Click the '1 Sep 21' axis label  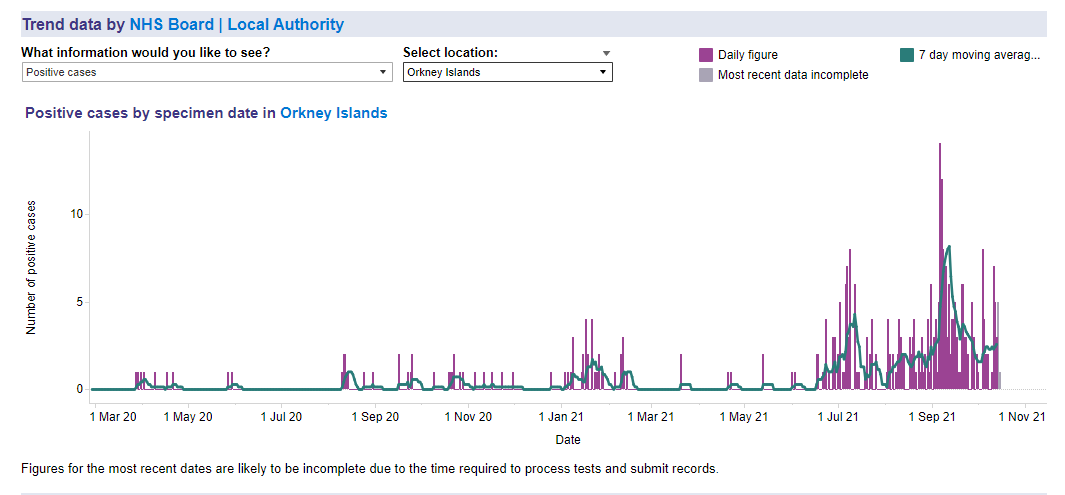[932, 417]
